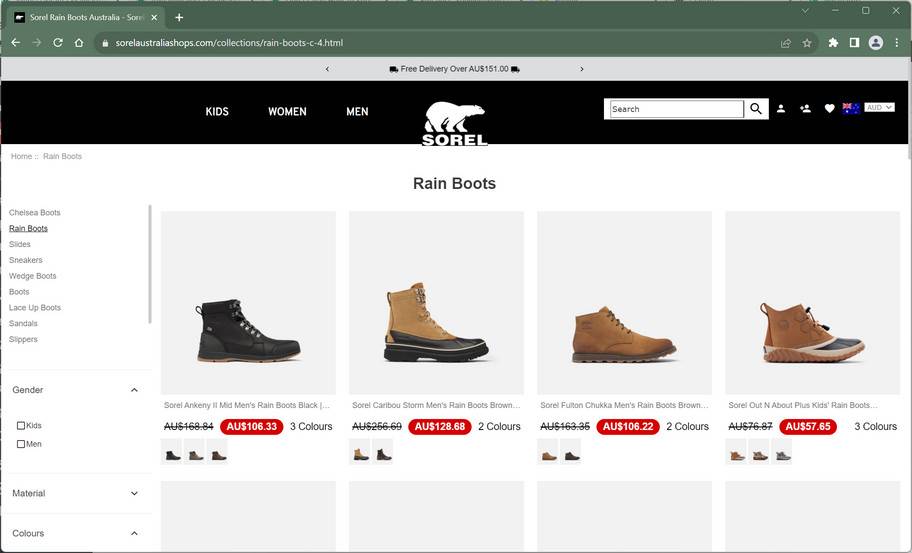Open the Chrome profile avatar
Screen dimensions: 912x553
point(875,42)
